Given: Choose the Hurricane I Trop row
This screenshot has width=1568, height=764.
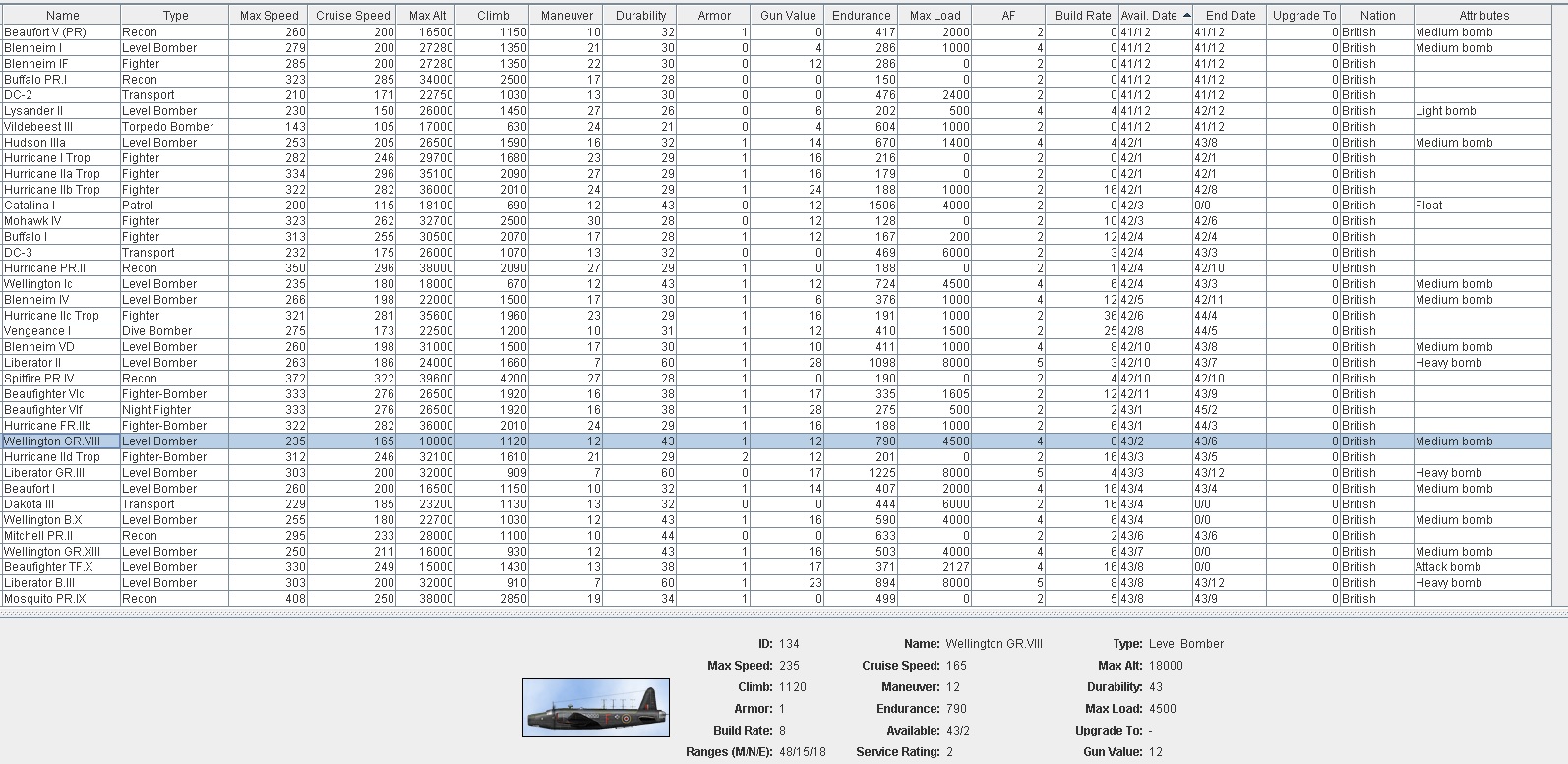Looking at the screenshot, I should 777,158.
